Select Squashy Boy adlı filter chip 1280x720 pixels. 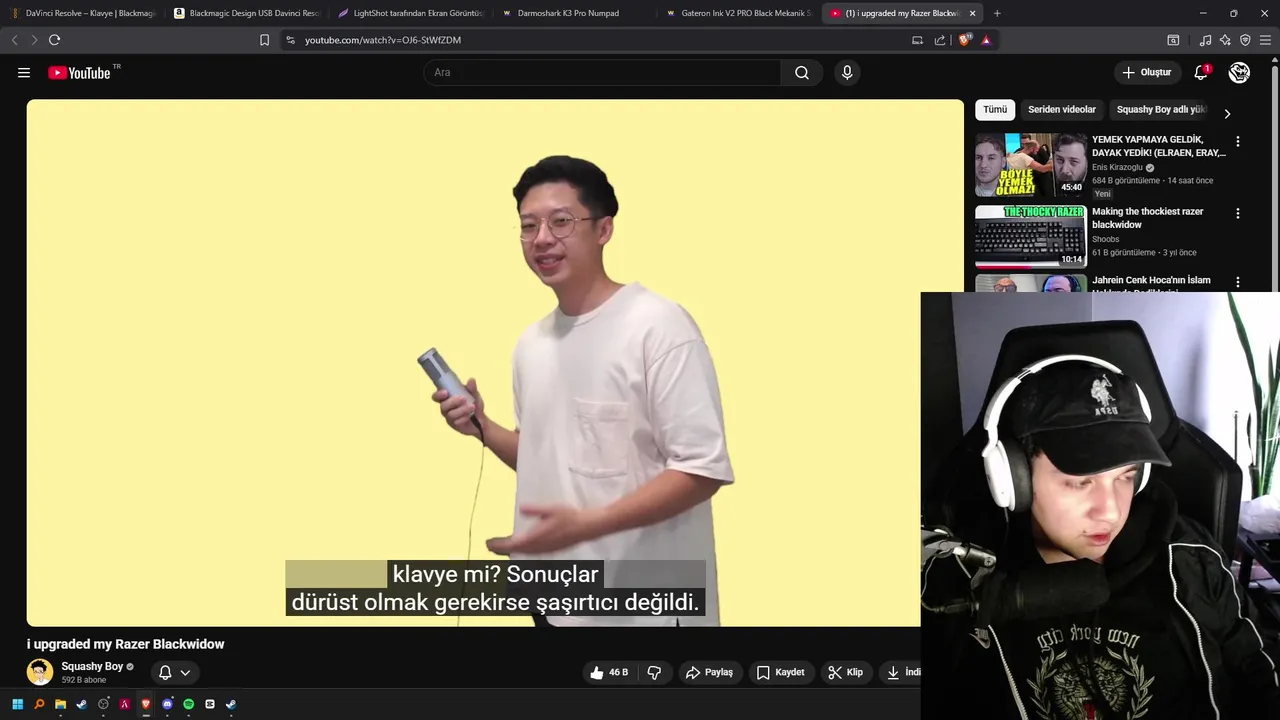tap(1162, 110)
